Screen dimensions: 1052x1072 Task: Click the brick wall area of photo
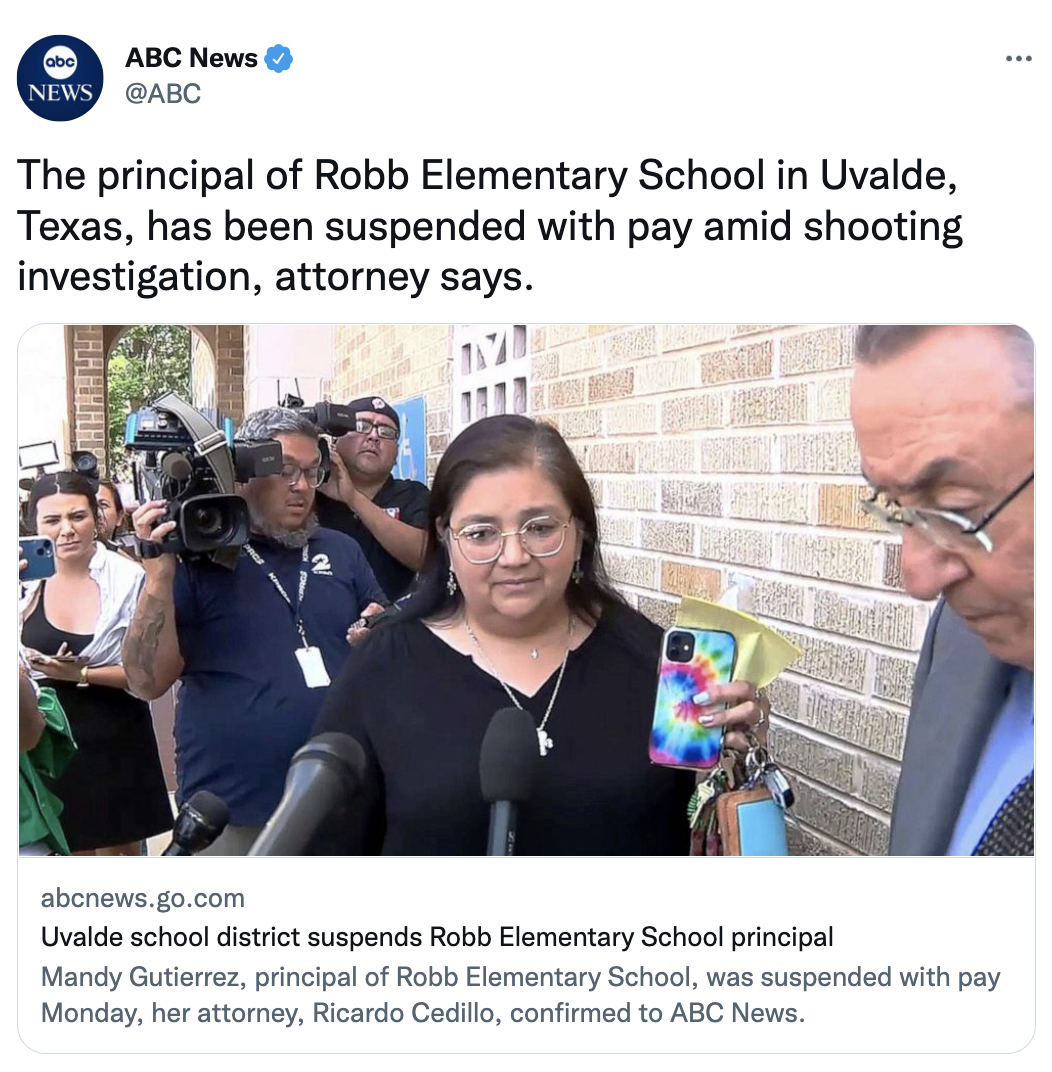(x=718, y=479)
